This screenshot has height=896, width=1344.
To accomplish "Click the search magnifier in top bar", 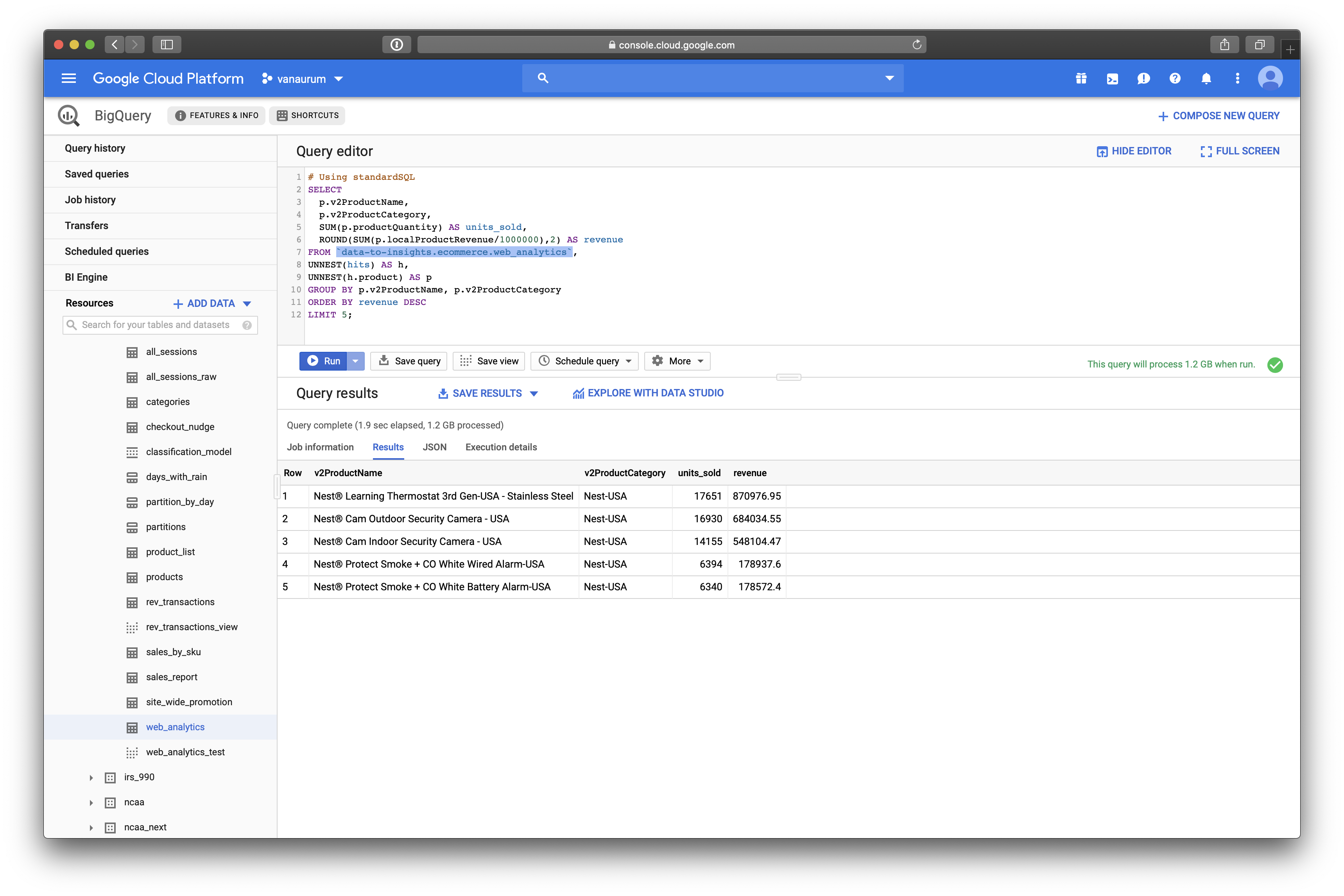I will click(543, 78).
